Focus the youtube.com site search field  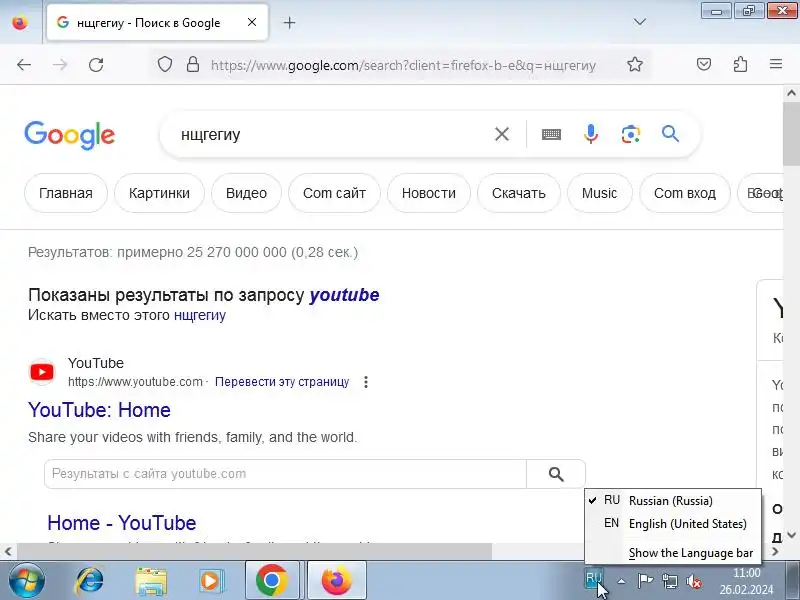[x=285, y=474]
